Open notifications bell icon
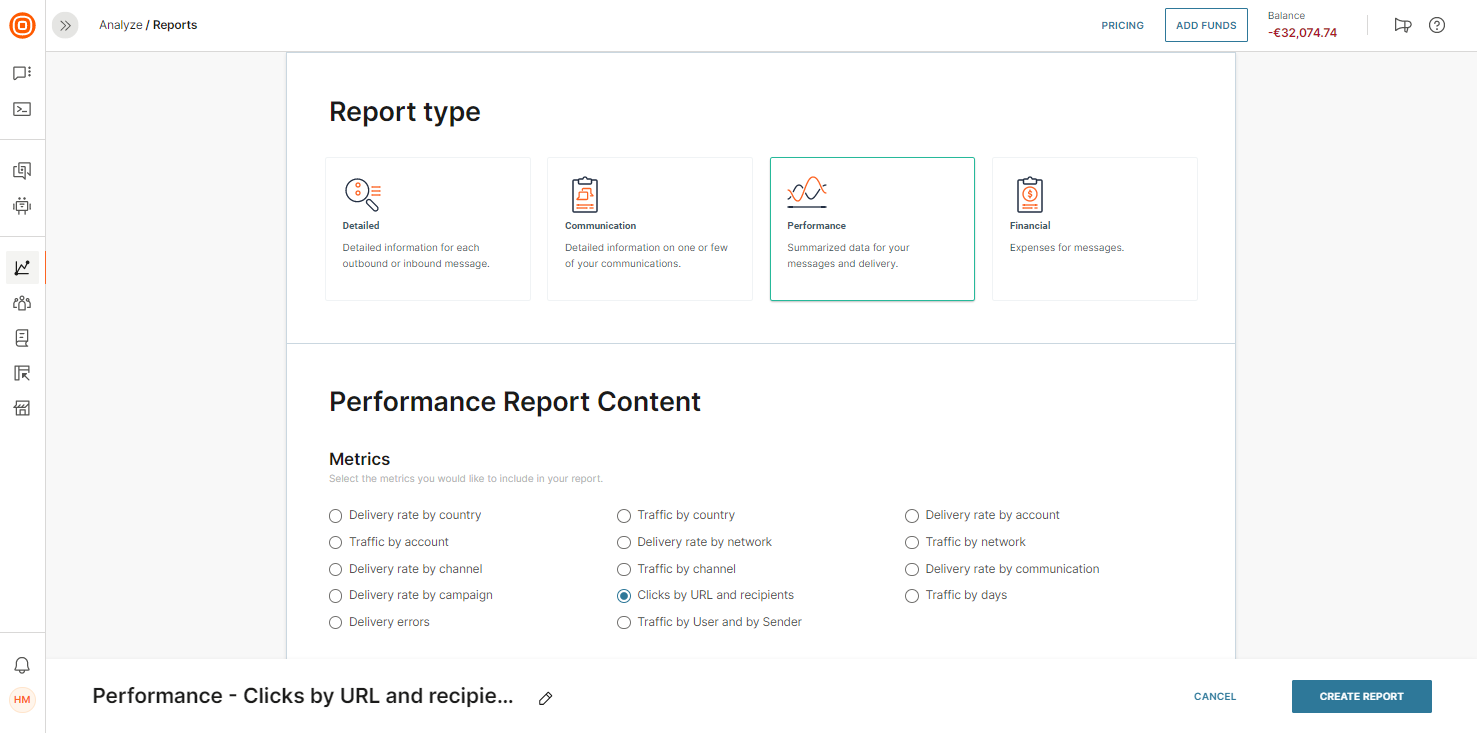This screenshot has height=733, width=1477. pyautogui.click(x=22, y=665)
